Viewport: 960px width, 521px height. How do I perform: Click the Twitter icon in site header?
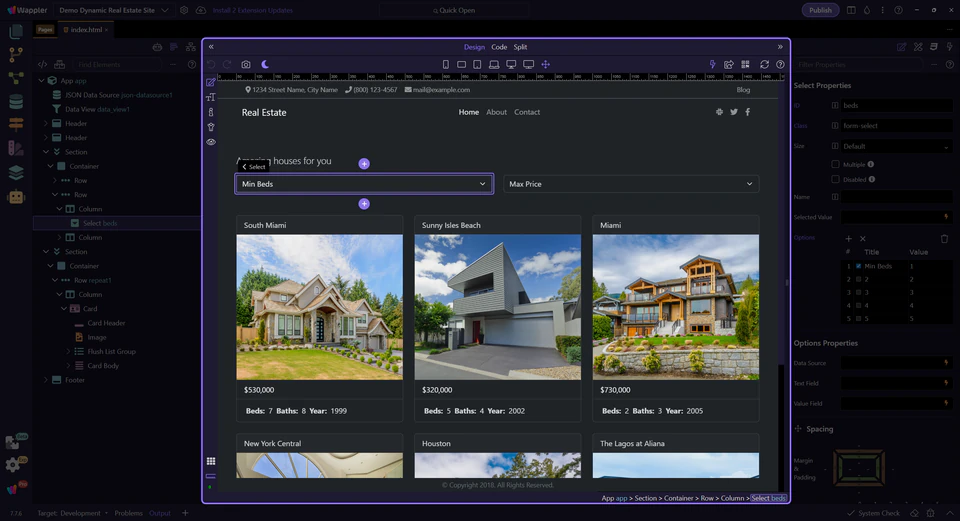(x=733, y=112)
